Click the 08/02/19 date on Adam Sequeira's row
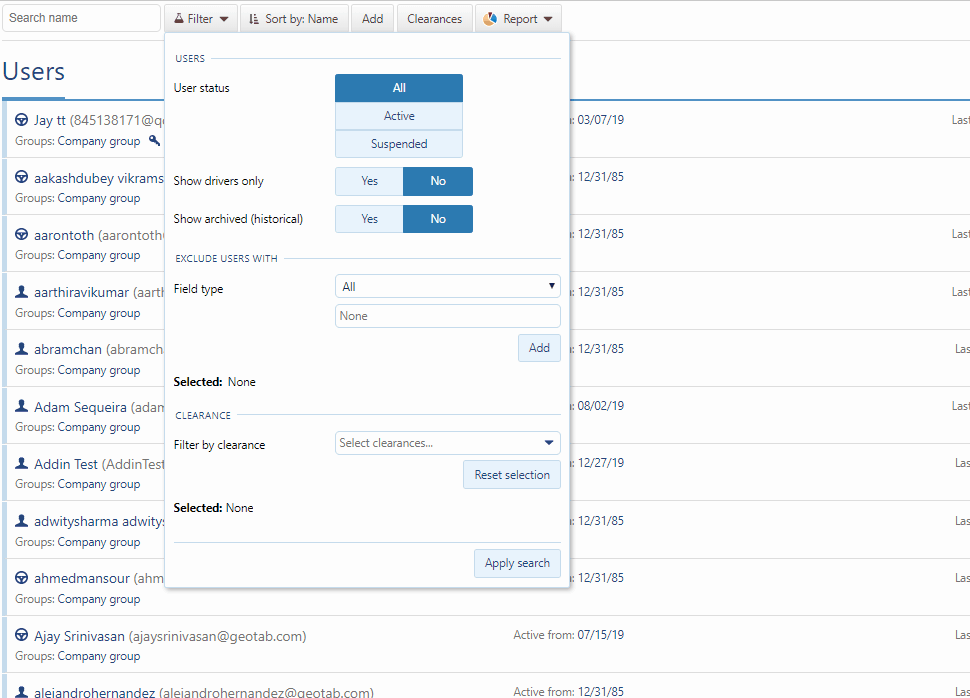This screenshot has width=970, height=698. (x=601, y=406)
